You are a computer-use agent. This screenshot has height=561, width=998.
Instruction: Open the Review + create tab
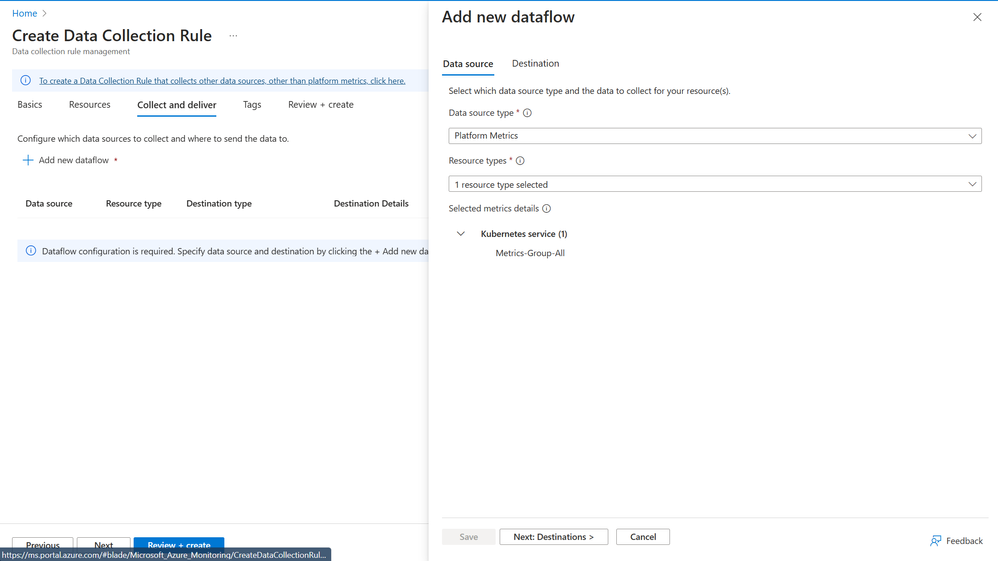pyautogui.click(x=321, y=104)
